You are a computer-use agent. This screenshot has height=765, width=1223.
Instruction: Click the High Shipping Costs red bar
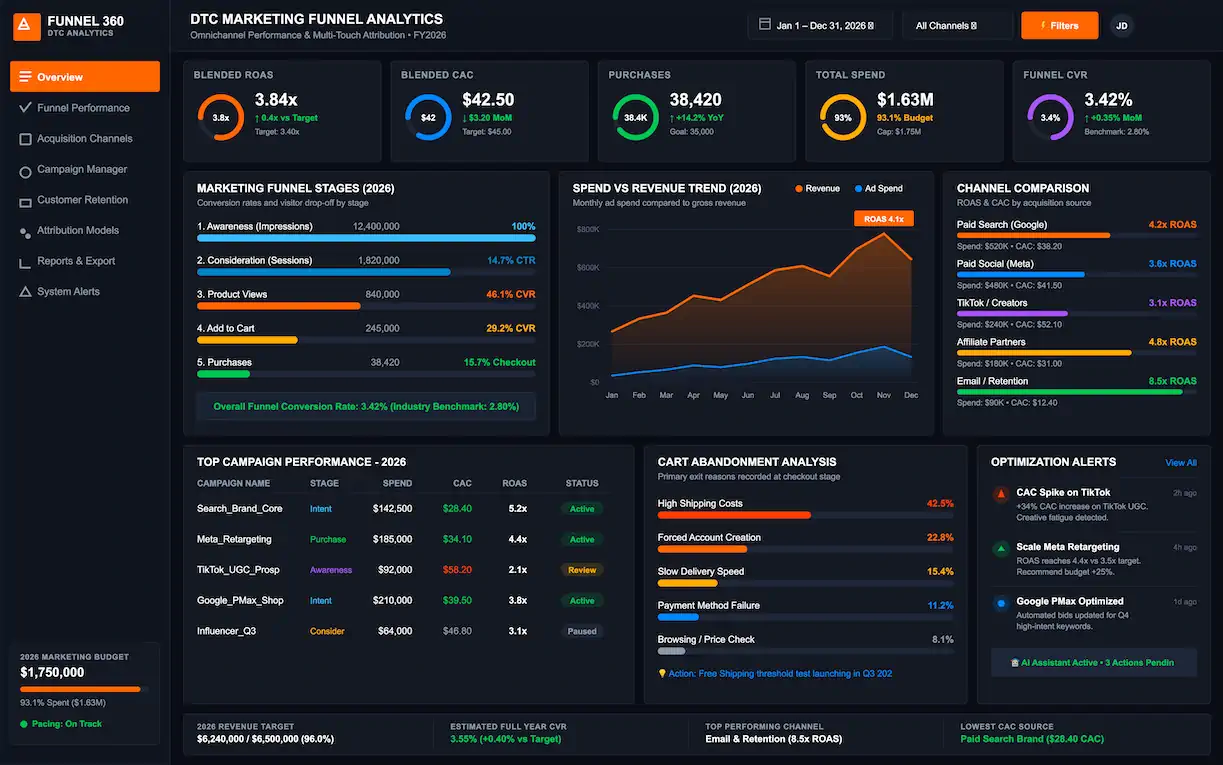734,515
